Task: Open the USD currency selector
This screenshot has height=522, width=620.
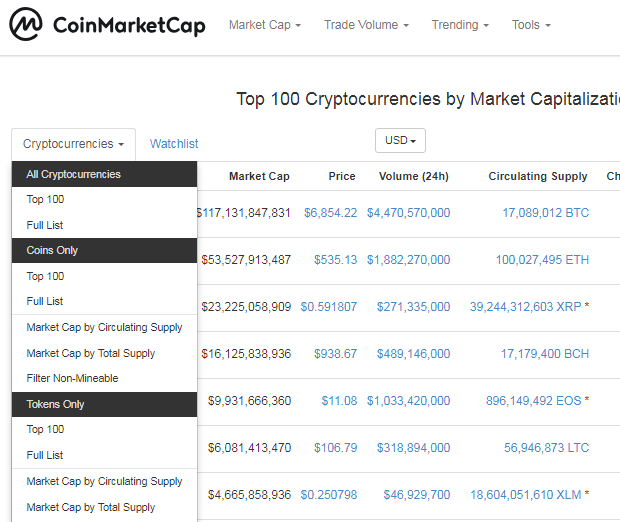Action: [x=400, y=141]
